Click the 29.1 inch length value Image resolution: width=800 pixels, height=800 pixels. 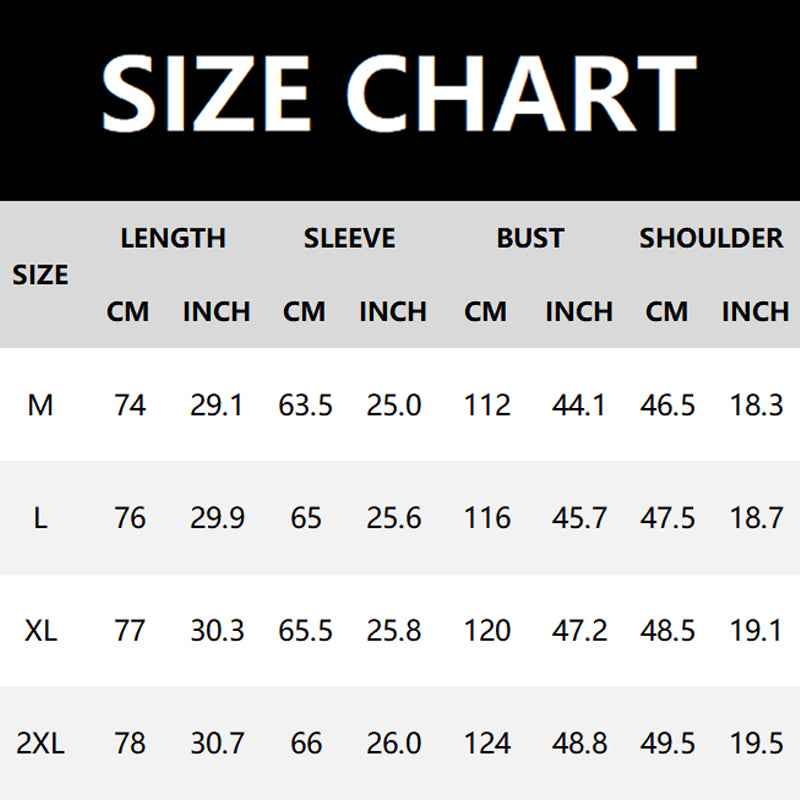[216, 405]
